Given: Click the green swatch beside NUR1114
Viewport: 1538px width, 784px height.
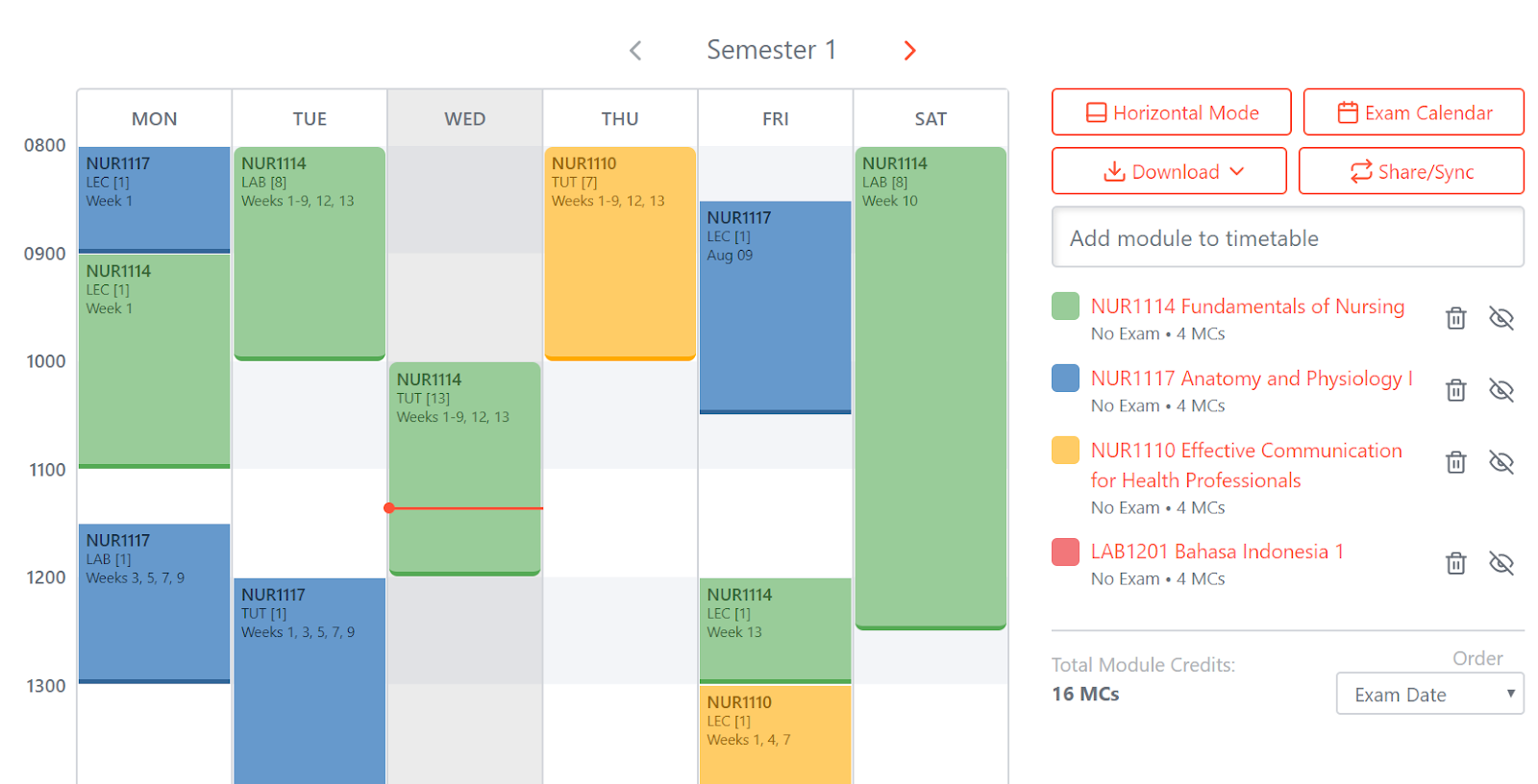Looking at the screenshot, I should [1064, 306].
